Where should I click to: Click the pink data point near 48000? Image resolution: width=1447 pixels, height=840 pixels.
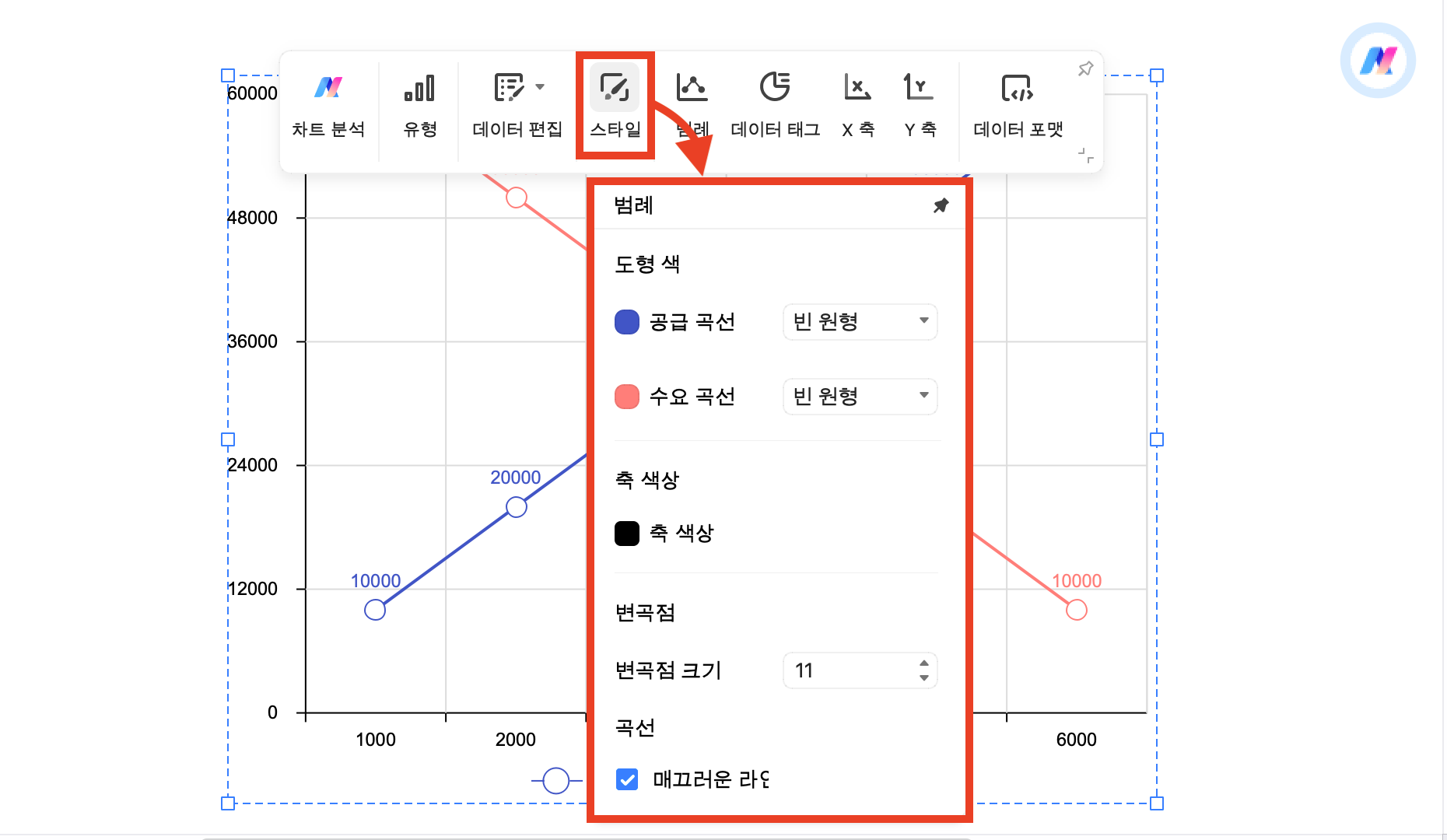pyautogui.click(x=517, y=198)
